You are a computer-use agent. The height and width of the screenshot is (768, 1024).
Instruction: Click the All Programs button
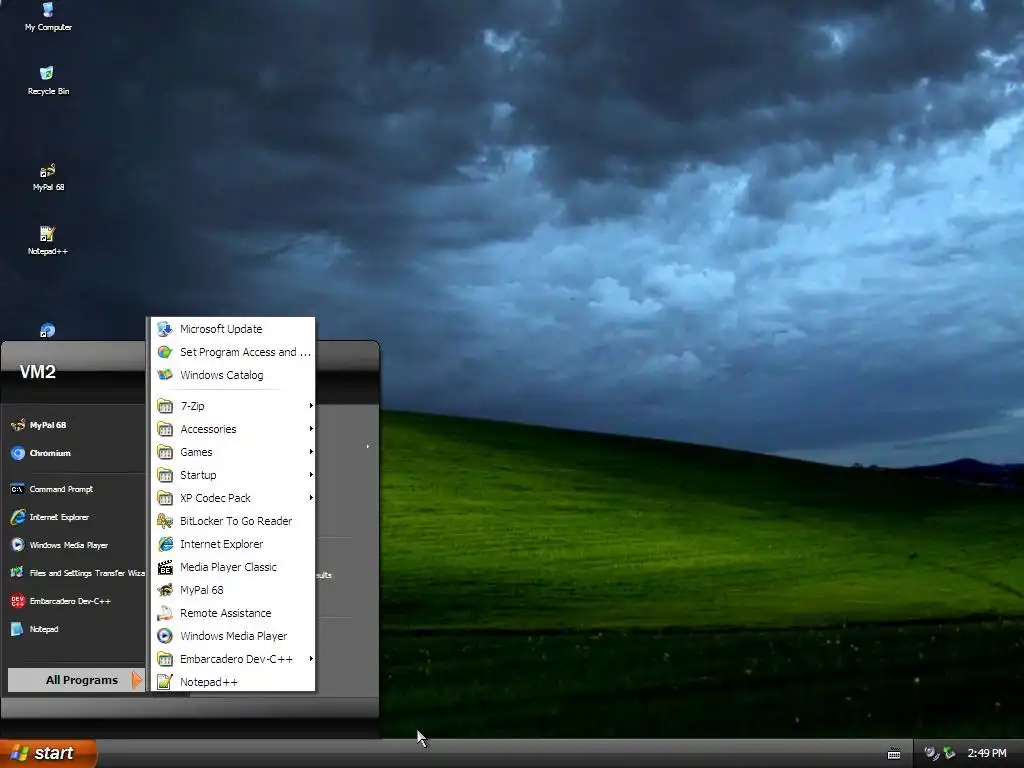75,680
